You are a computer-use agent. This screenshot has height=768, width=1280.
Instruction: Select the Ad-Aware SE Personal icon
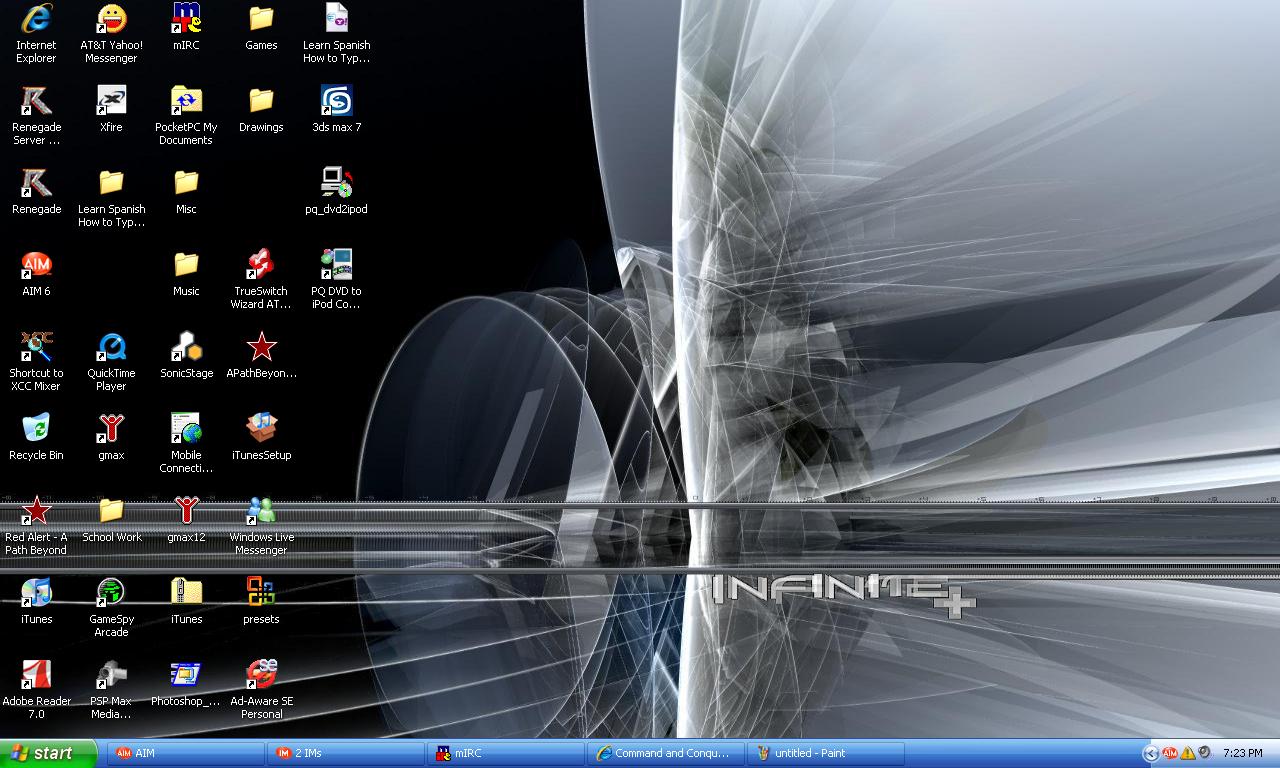coord(261,675)
